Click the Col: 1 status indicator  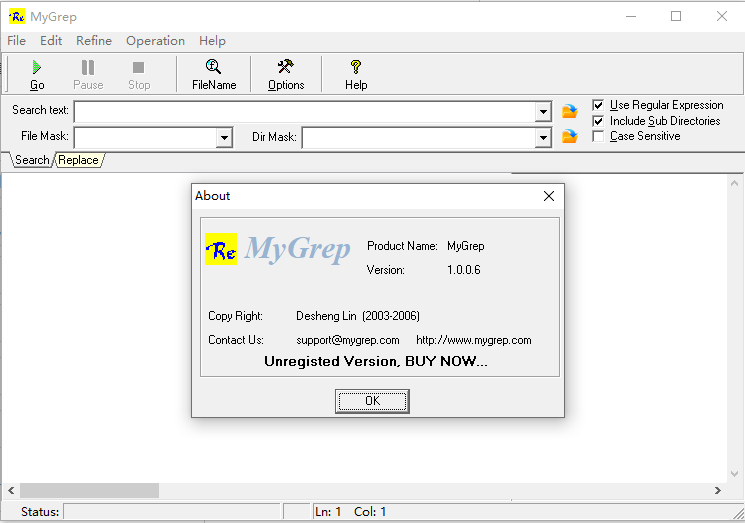pos(370,512)
